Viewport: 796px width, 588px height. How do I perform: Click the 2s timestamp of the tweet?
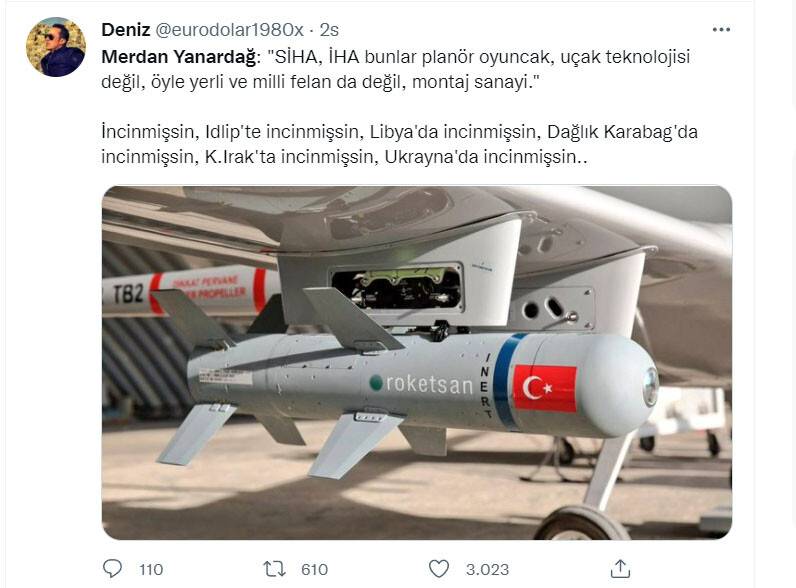click(329, 29)
